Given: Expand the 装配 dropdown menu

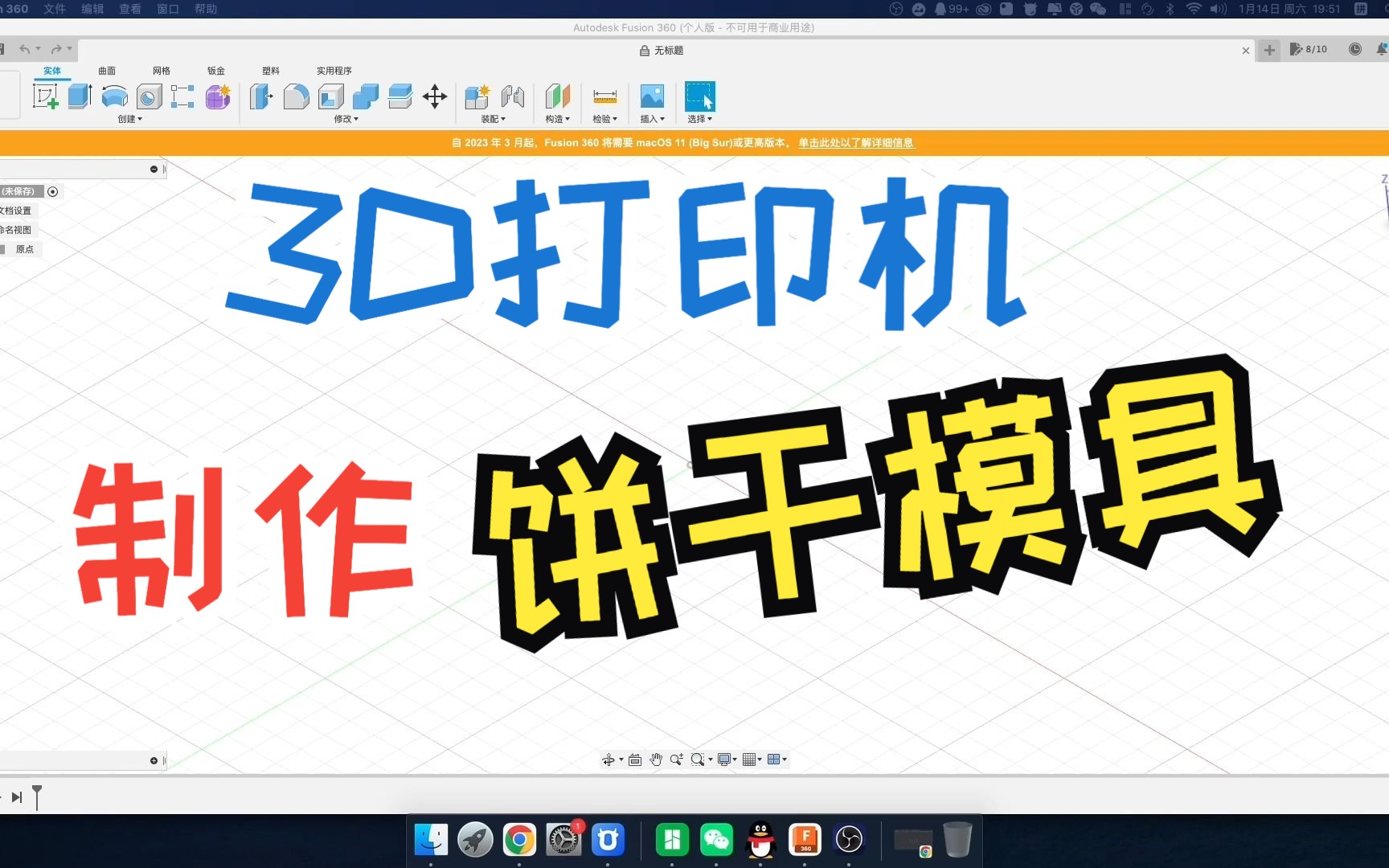Looking at the screenshot, I should (x=494, y=119).
